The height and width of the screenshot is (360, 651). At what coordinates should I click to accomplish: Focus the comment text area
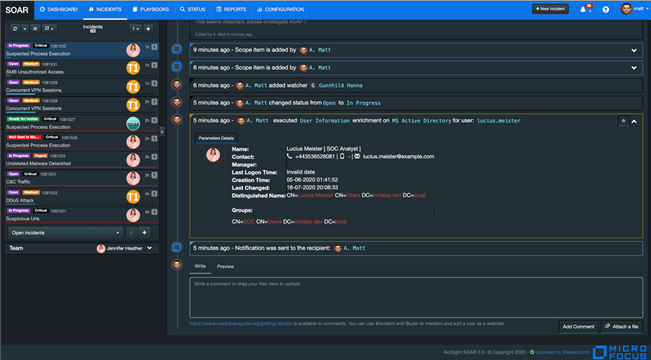click(x=416, y=298)
